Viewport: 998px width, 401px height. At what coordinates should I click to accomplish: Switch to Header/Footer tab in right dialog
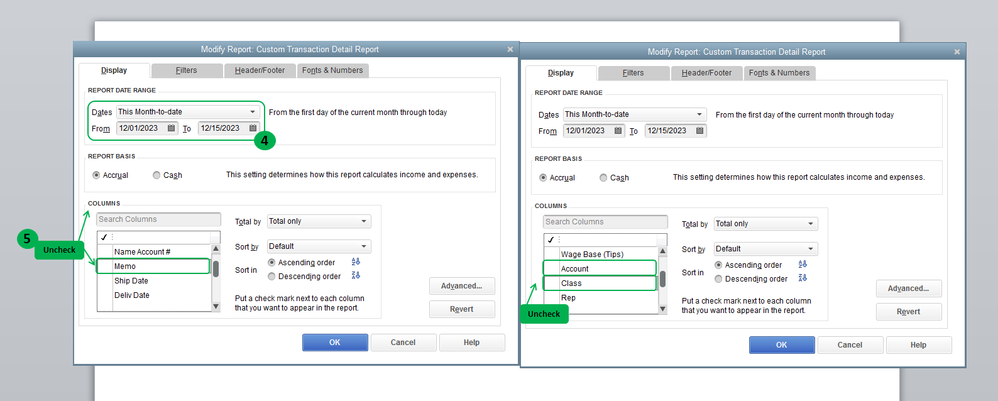[706, 73]
